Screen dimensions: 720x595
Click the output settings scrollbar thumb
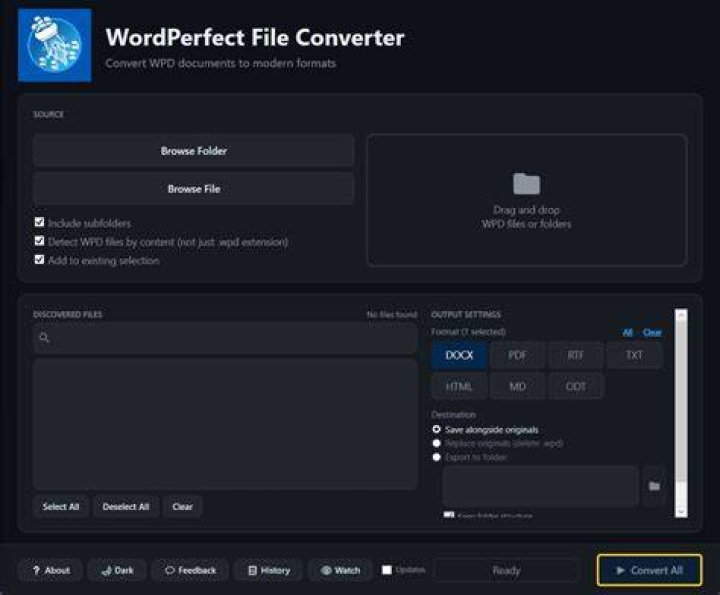coord(681,402)
